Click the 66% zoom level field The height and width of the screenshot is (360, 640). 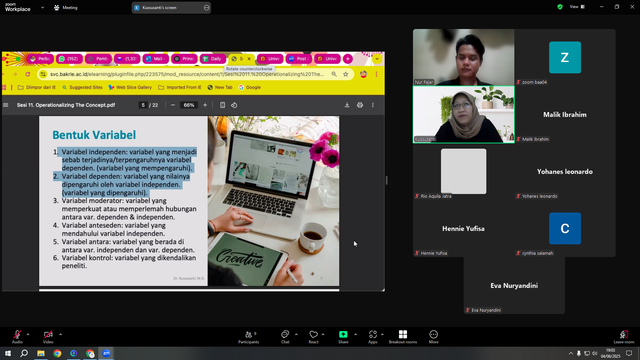click(189, 105)
